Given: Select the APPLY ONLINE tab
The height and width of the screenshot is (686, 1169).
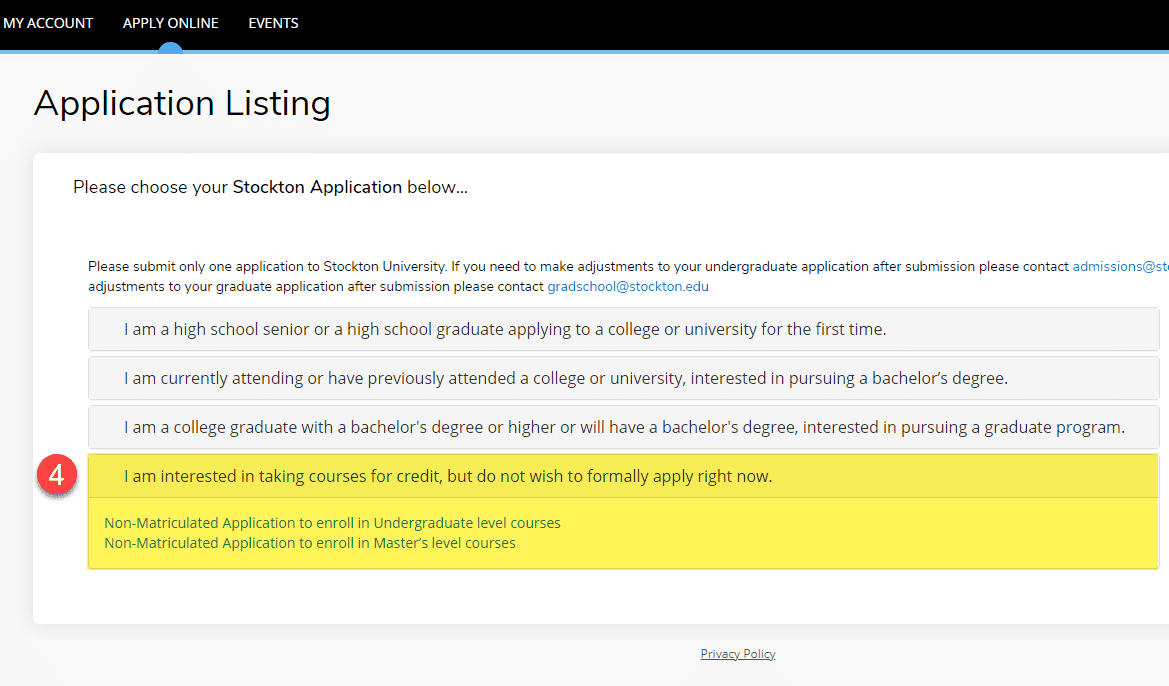Looking at the screenshot, I should pos(171,23).
